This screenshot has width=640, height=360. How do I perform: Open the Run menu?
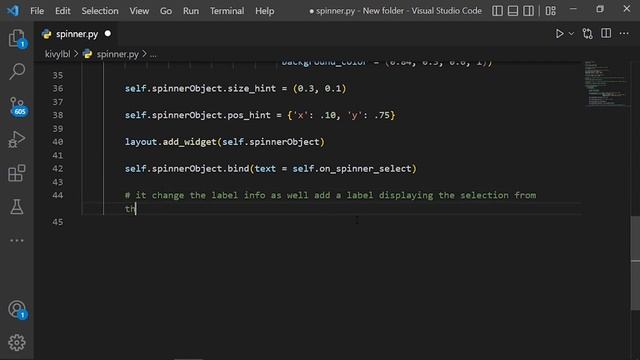[191, 11]
